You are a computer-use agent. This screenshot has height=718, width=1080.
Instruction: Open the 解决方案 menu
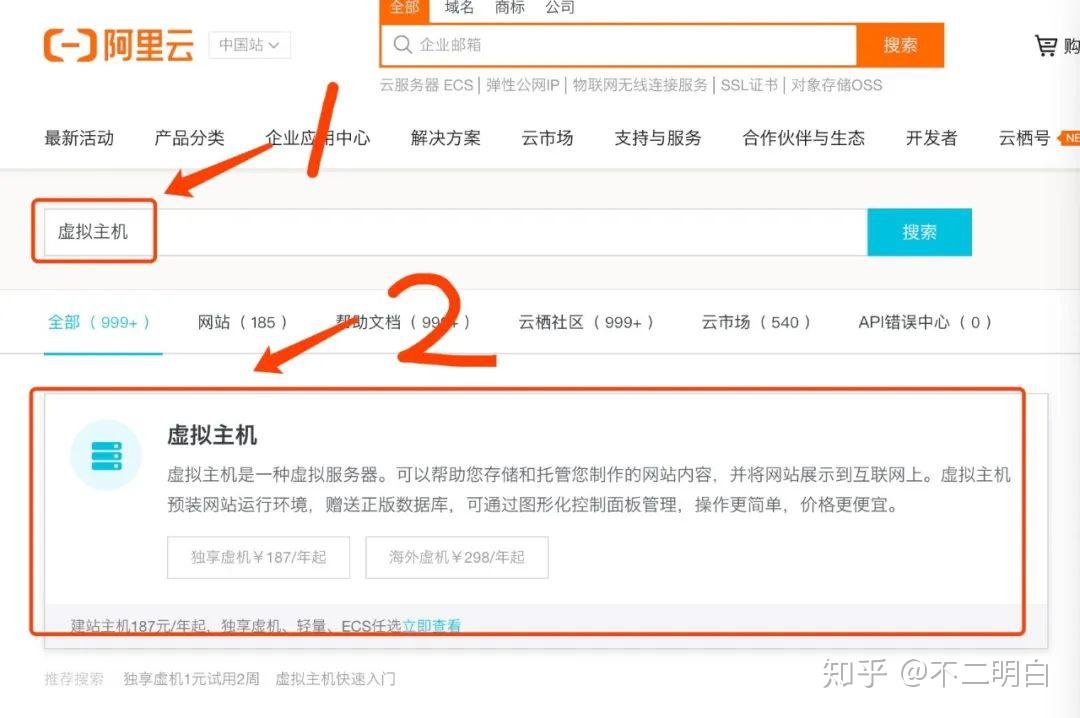tap(446, 138)
